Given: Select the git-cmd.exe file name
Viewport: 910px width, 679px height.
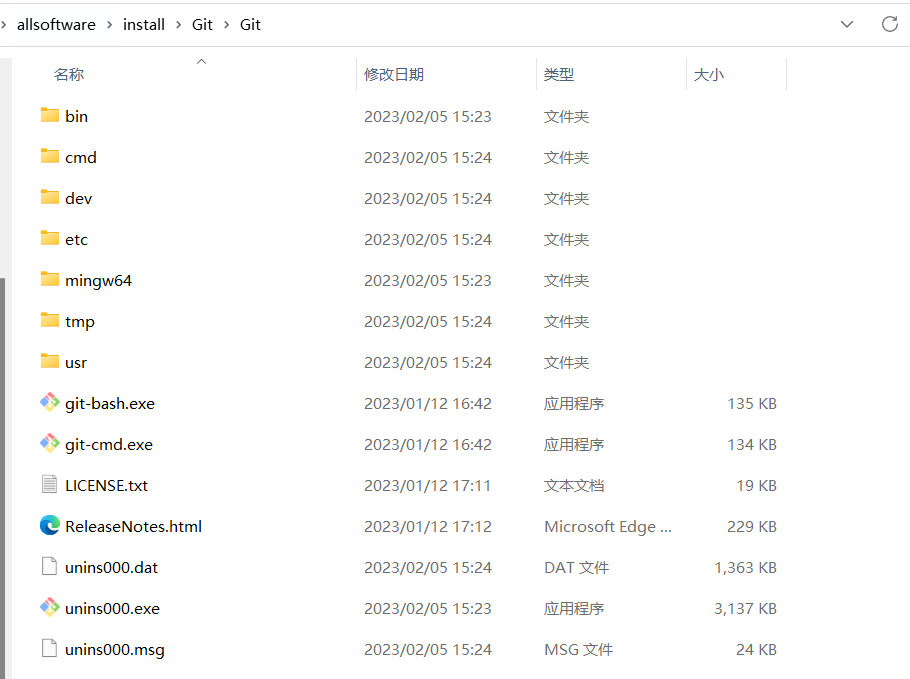Looking at the screenshot, I should [x=109, y=445].
